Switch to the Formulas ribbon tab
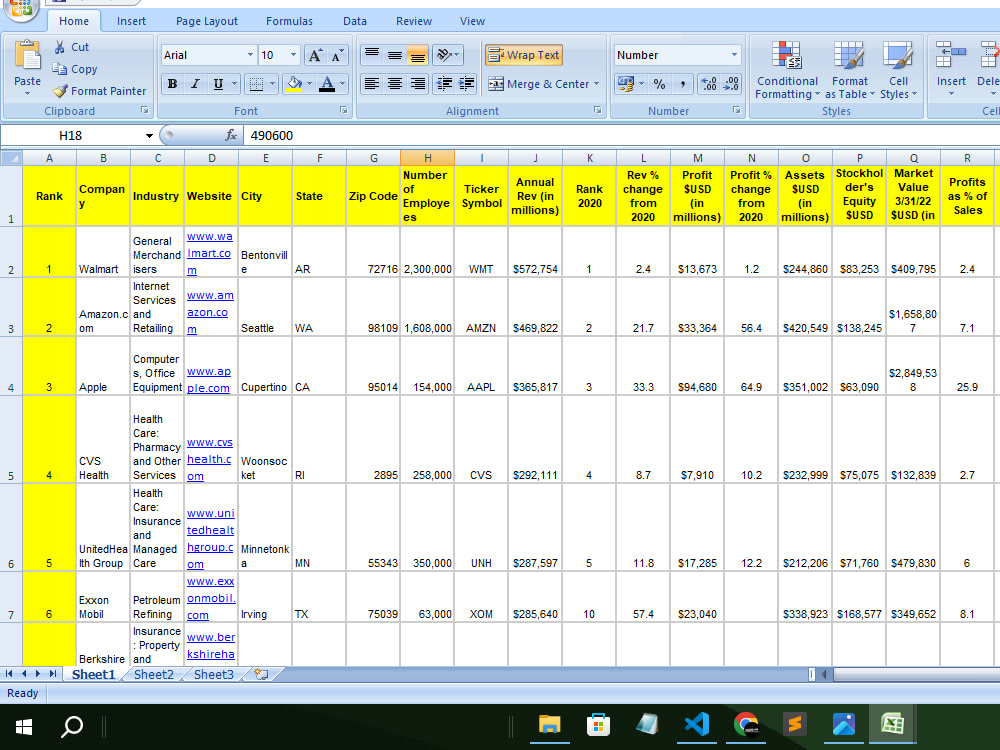This screenshot has height=750, width=1000. [289, 21]
